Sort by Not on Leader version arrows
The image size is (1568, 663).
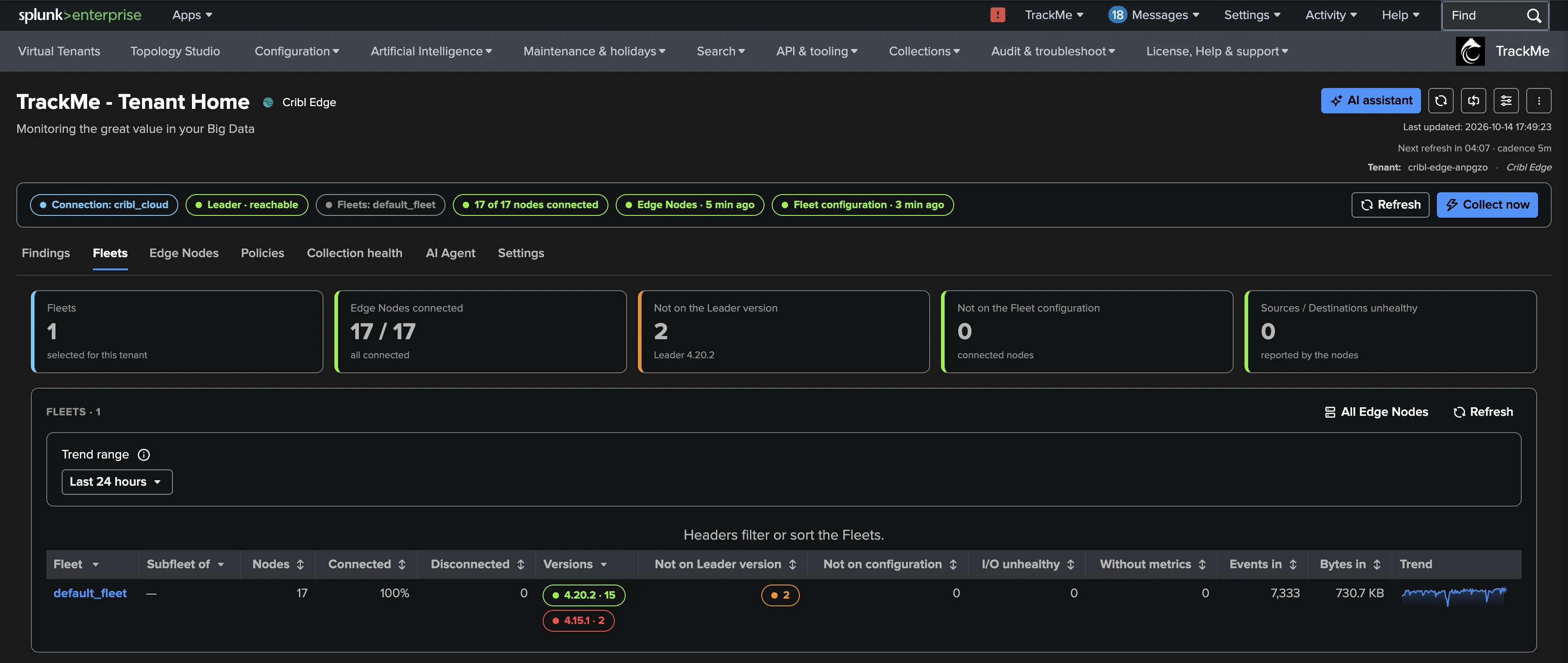(x=793, y=565)
